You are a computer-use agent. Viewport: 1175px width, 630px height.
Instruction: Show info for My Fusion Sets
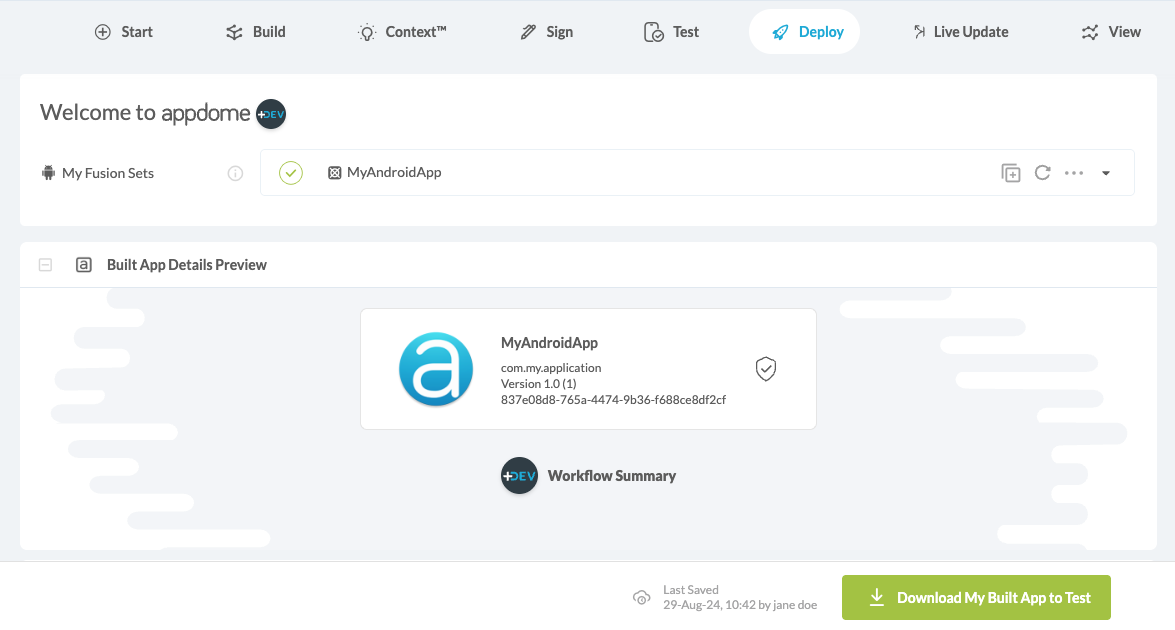click(x=235, y=173)
